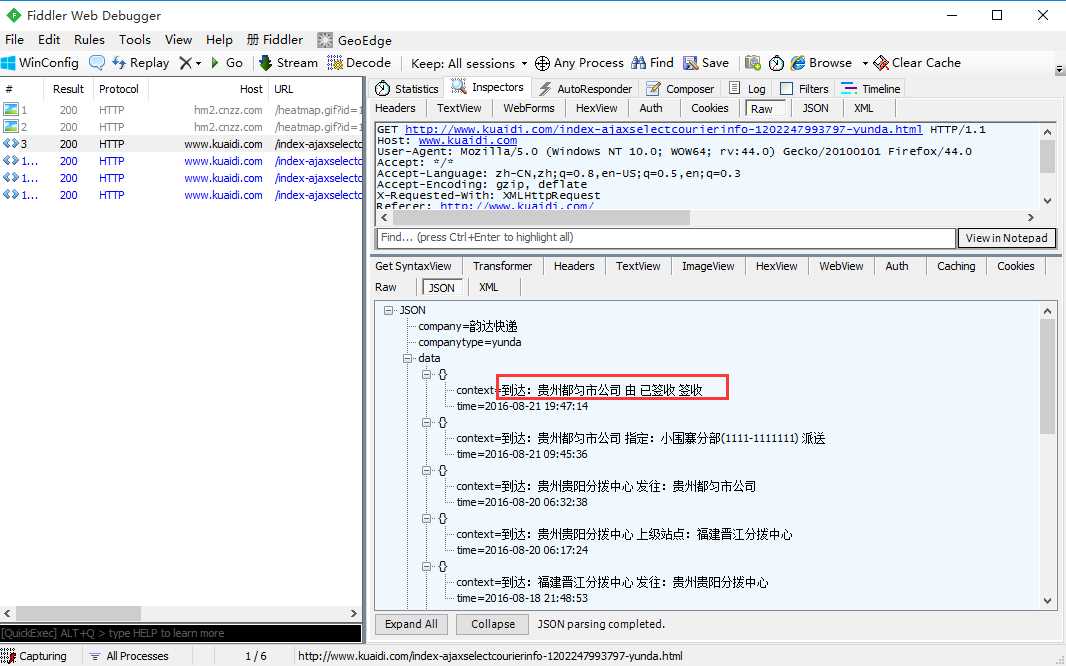Viewport: 1066px width, 666px height.
Task: Open the Timeline tab
Action: pyautogui.click(x=871, y=88)
